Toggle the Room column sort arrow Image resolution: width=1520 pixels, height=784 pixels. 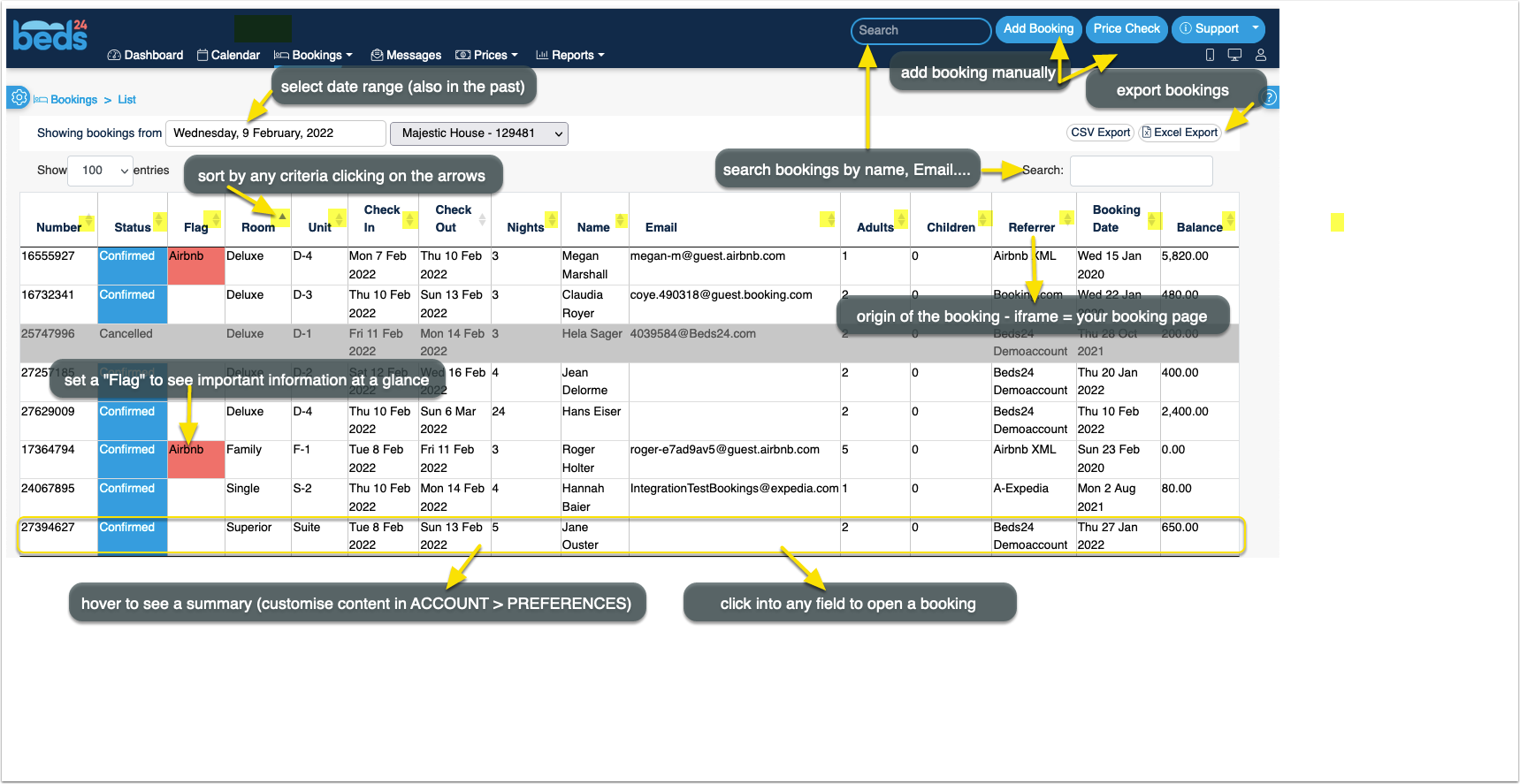pos(282,217)
